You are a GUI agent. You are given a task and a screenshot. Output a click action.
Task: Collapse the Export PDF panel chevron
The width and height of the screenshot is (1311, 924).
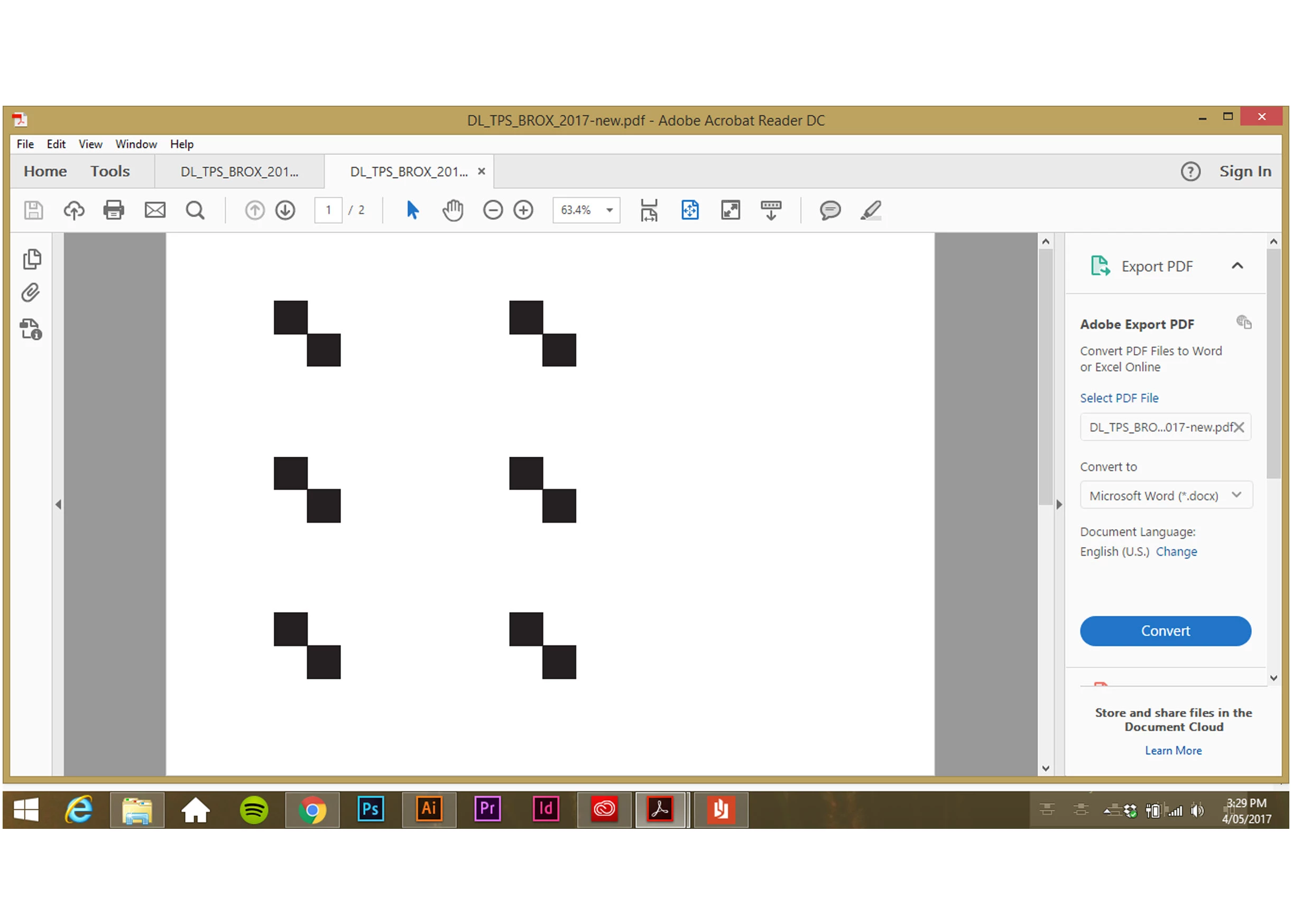pos(1237,266)
